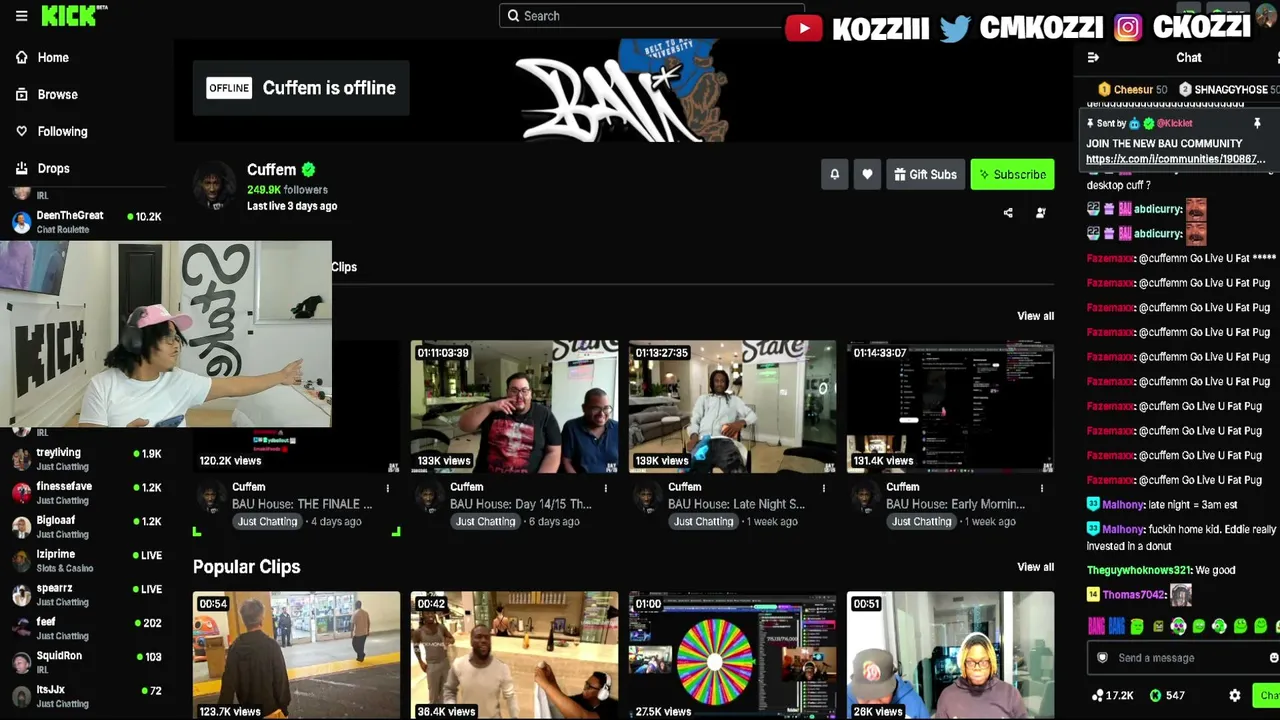Screen dimensions: 1280x720
Task: Subscribe to Cuffem
Action: (1012, 174)
